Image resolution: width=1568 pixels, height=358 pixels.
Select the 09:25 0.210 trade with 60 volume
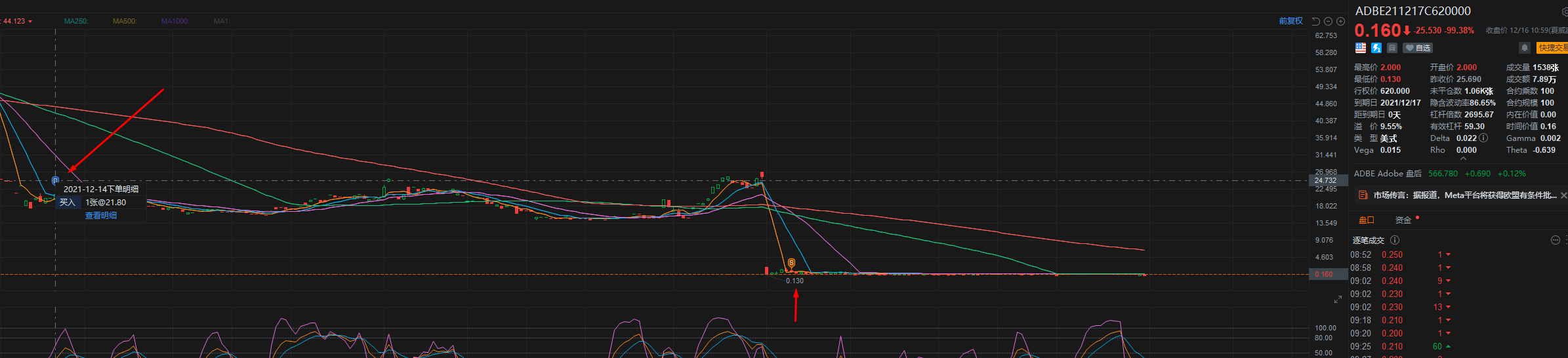[1401, 347]
